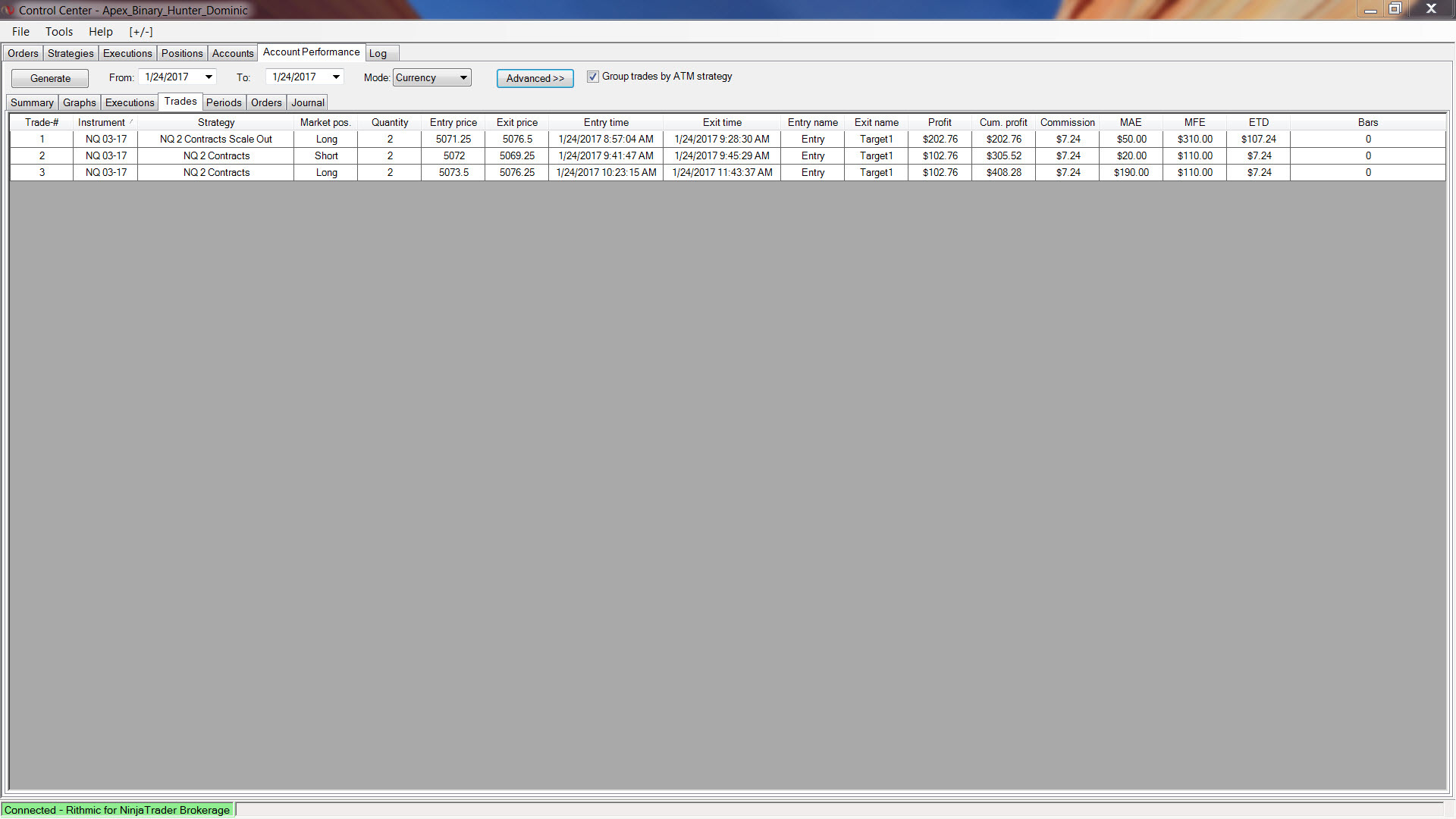Click the restore window button
Screen dimensions: 1456x819
pos(1395,9)
